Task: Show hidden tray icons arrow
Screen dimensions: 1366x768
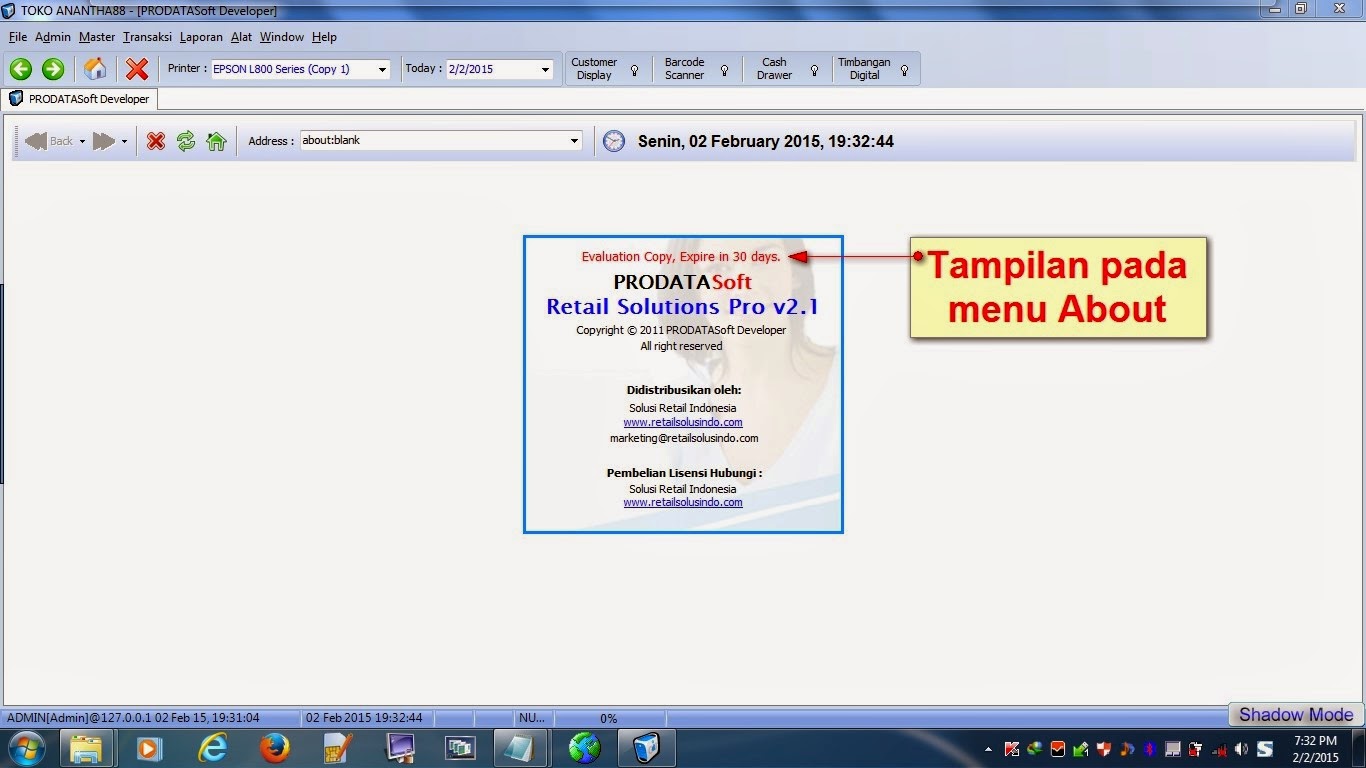Action: (989, 749)
